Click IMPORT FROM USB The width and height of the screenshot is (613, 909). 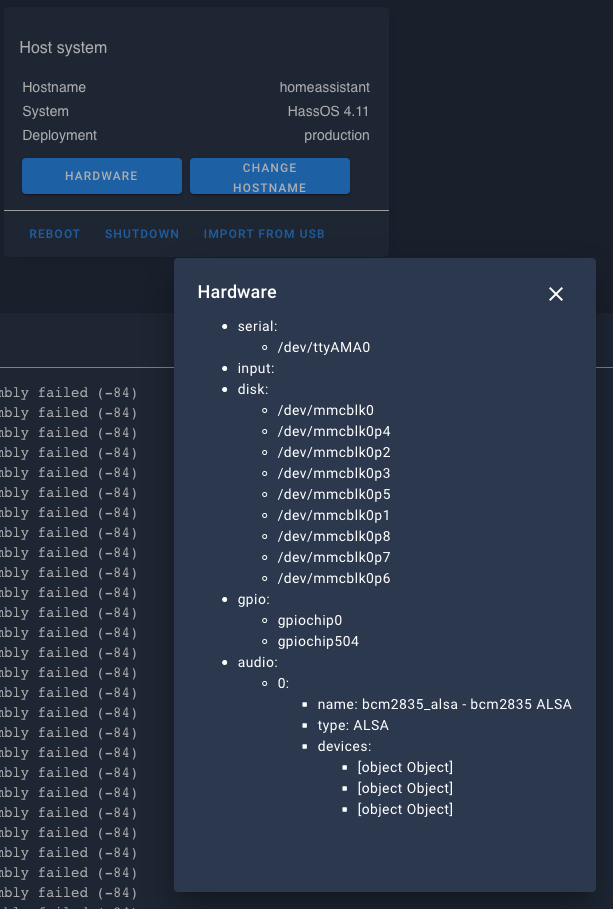(264, 234)
